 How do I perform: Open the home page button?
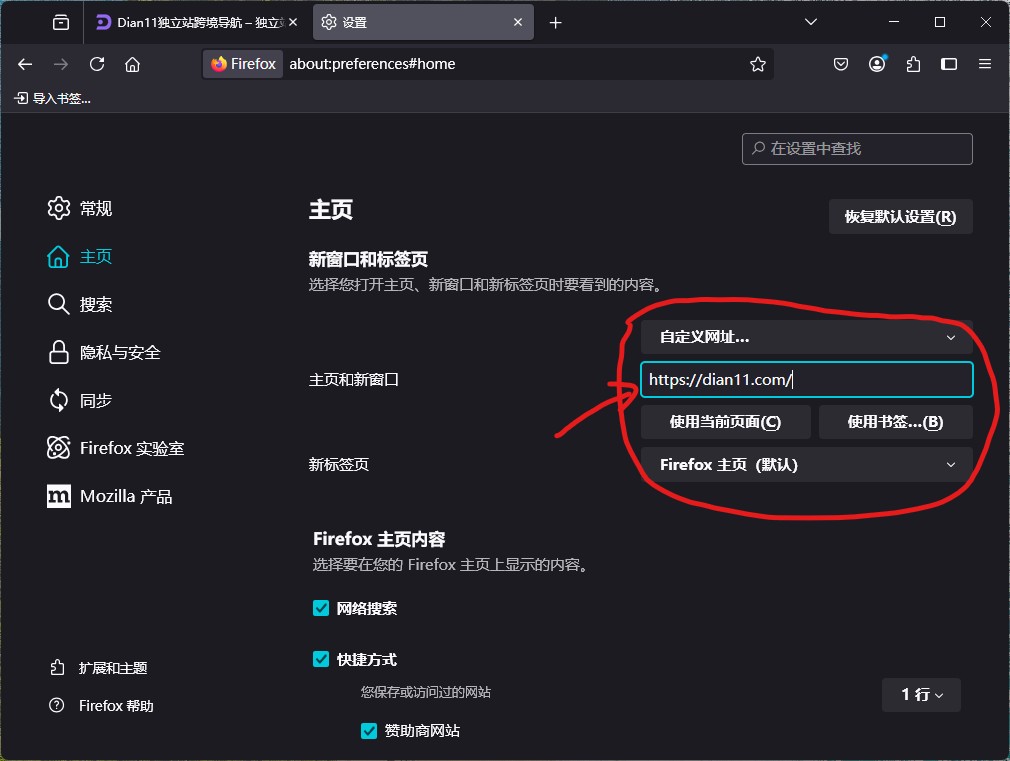point(132,64)
